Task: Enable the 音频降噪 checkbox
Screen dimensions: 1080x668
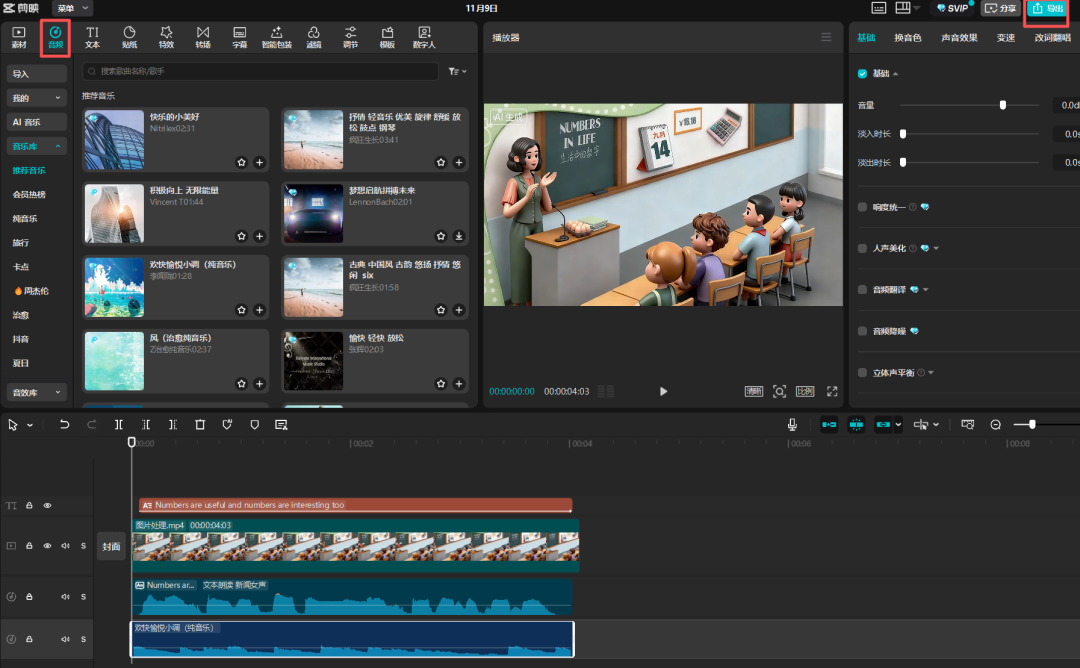Action: (x=863, y=331)
